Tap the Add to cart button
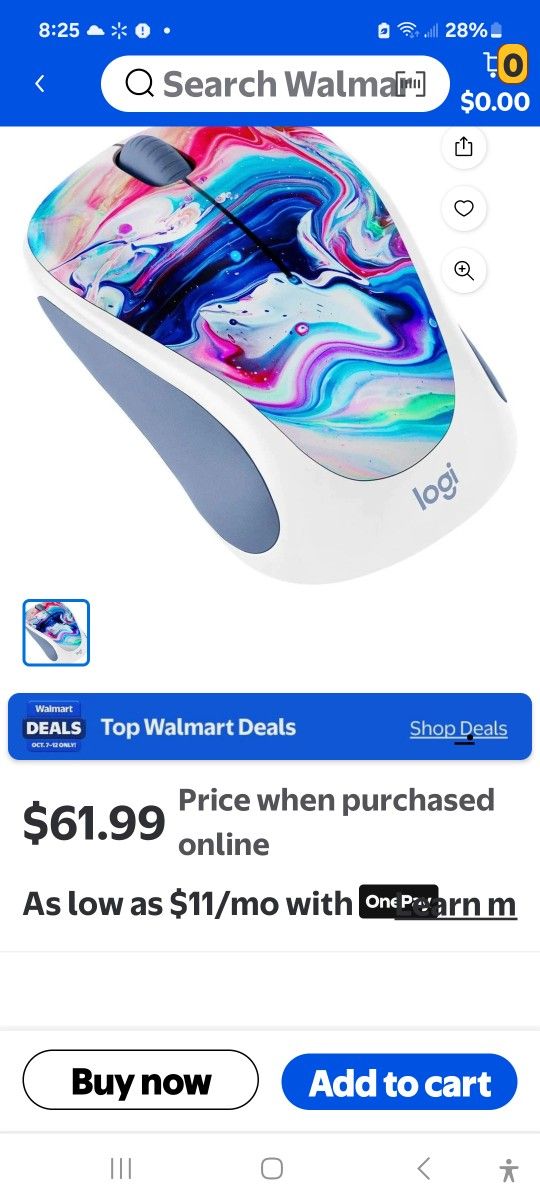The height and width of the screenshot is (1200, 540). point(400,1082)
